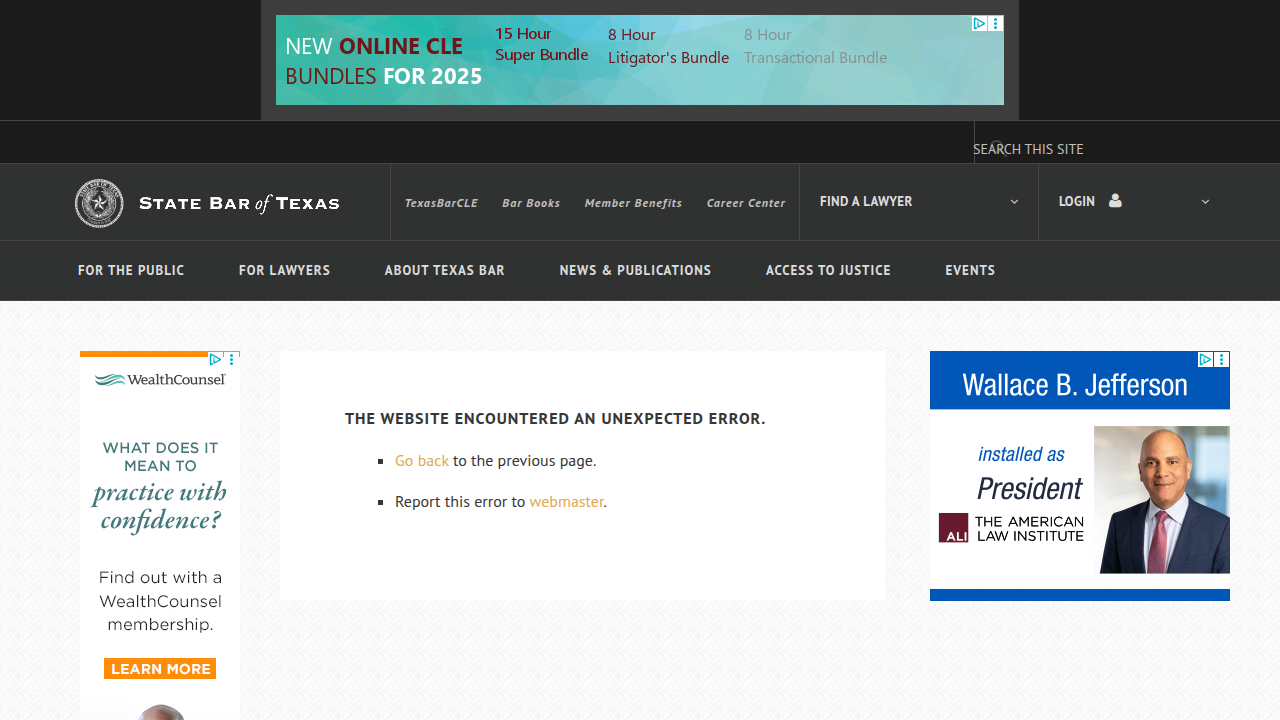Open the Career Center link

pyautogui.click(x=746, y=203)
